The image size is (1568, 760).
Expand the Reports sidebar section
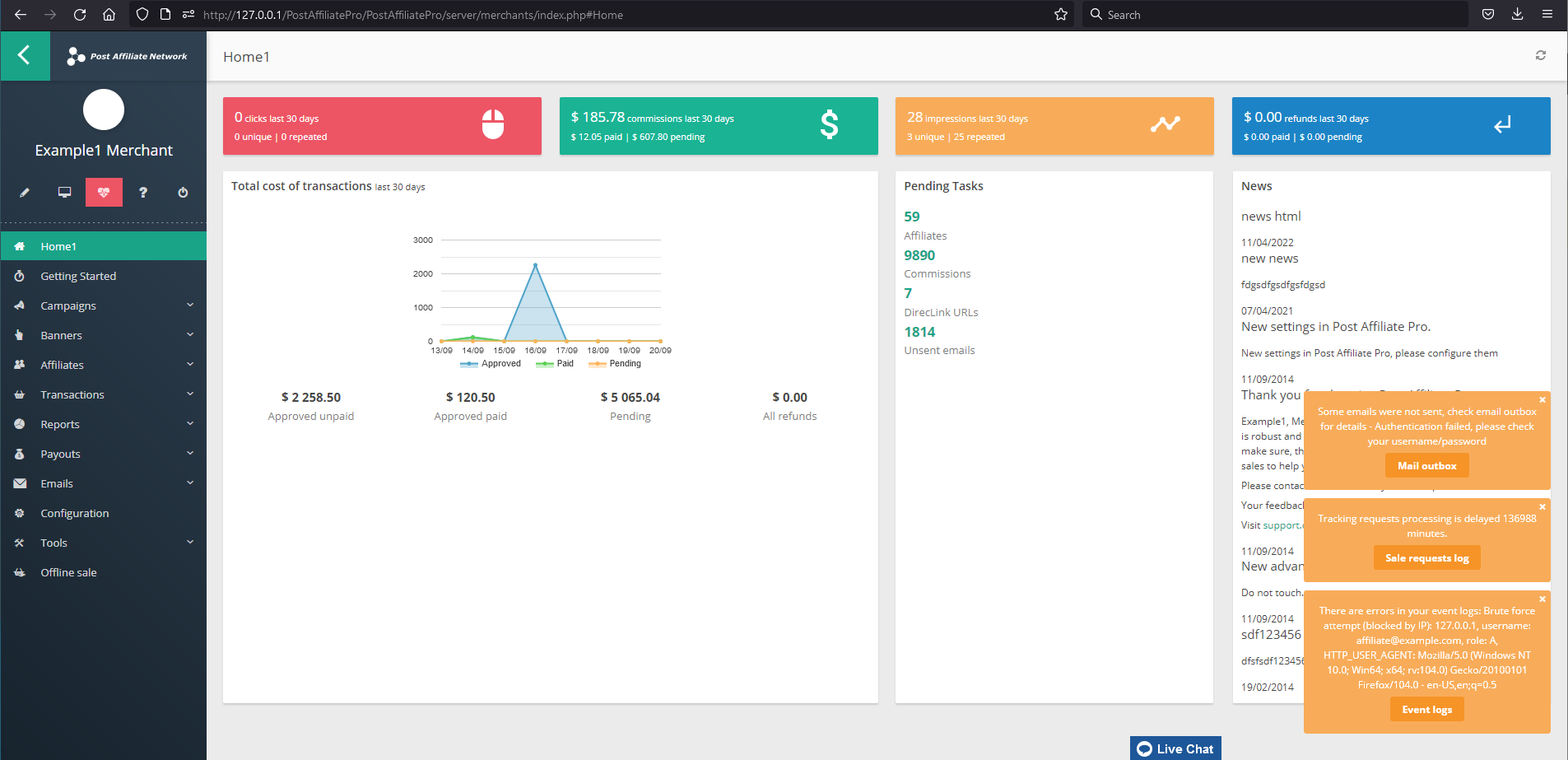(58, 424)
